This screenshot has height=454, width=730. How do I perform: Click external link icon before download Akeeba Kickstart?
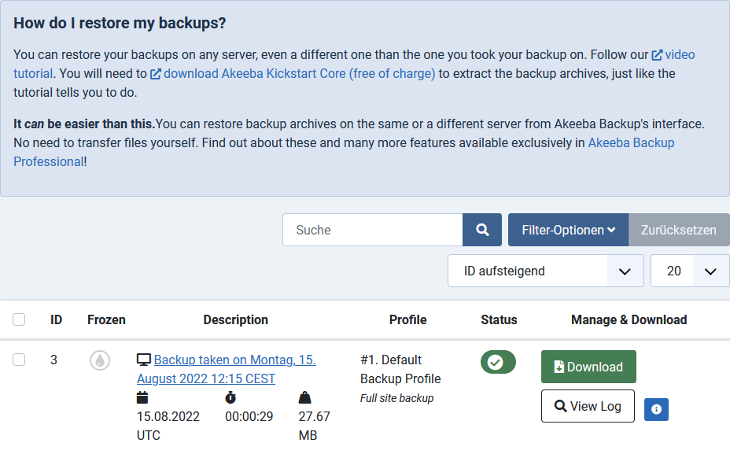pyautogui.click(x=155, y=74)
